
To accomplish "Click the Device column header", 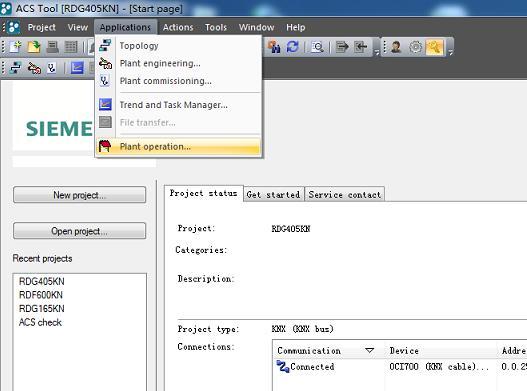I will (440, 351).
